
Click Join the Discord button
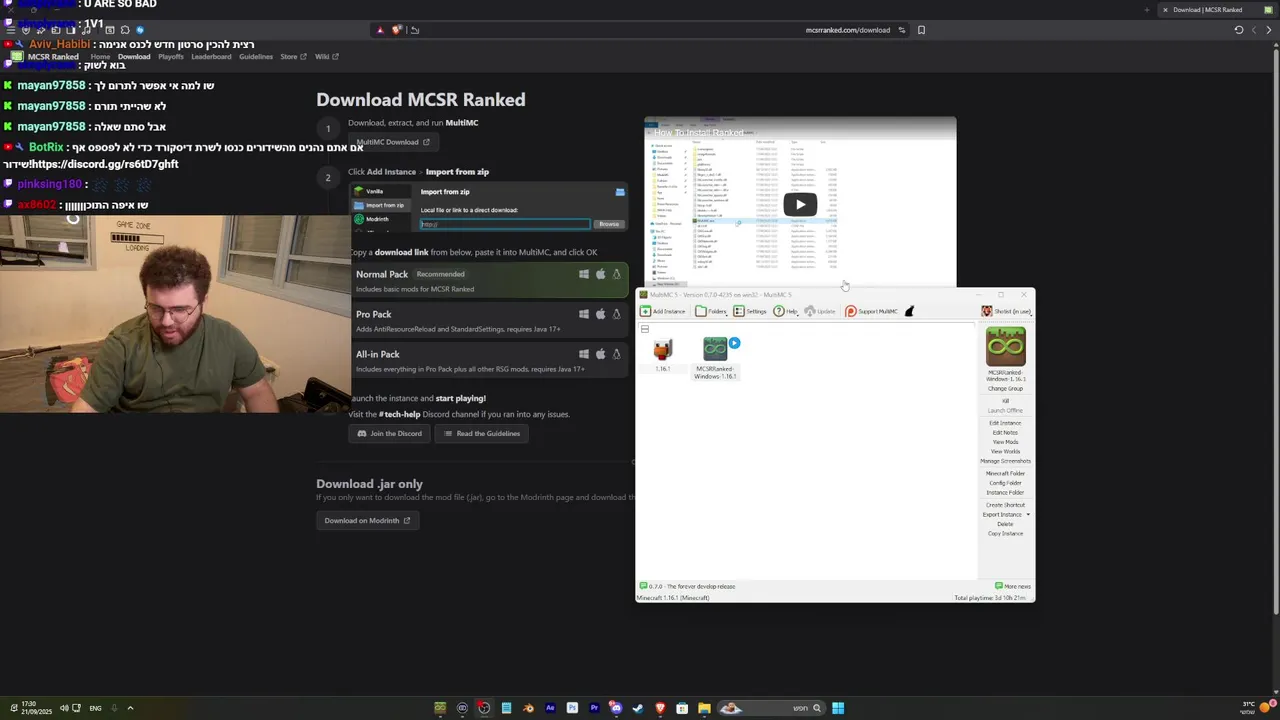point(390,433)
